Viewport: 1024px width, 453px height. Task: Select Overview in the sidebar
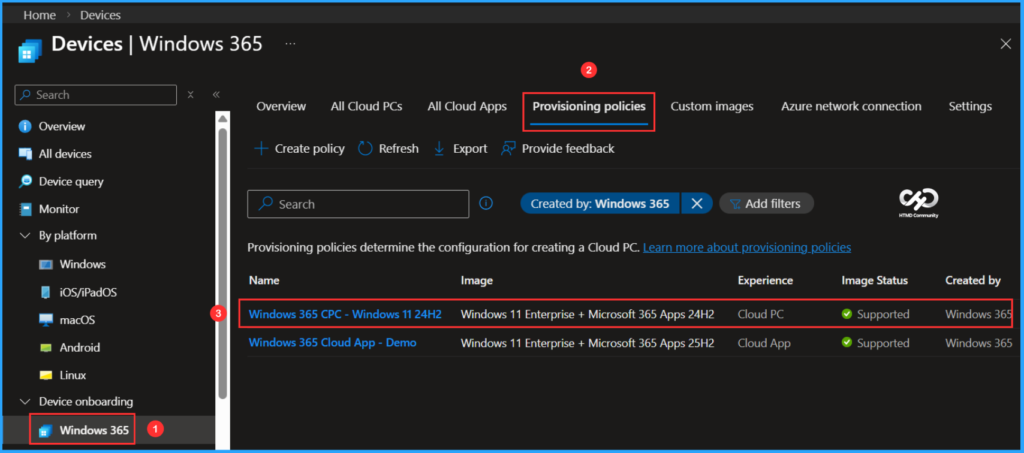tap(61, 126)
